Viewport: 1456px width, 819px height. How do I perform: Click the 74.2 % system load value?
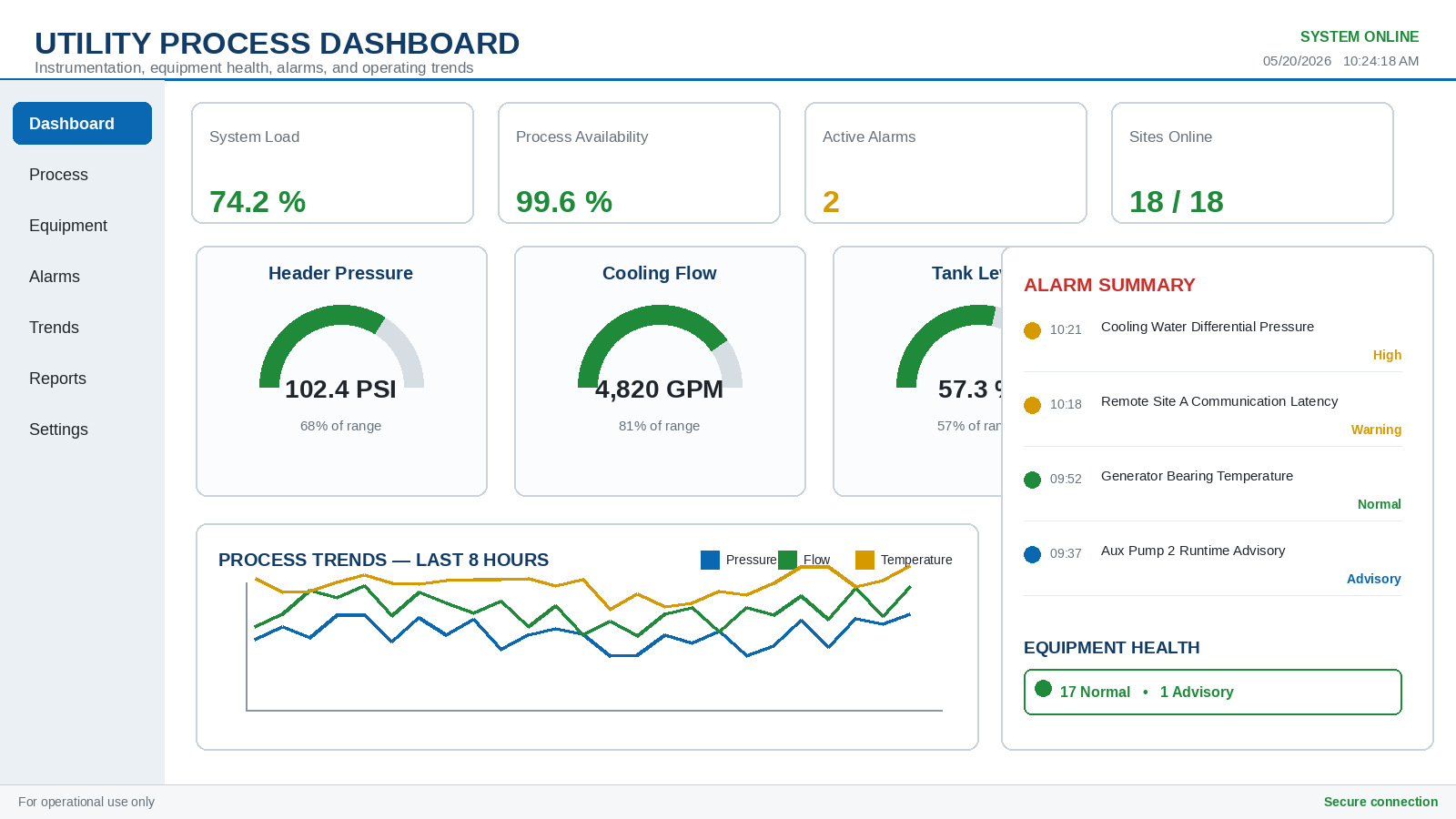pos(258,202)
